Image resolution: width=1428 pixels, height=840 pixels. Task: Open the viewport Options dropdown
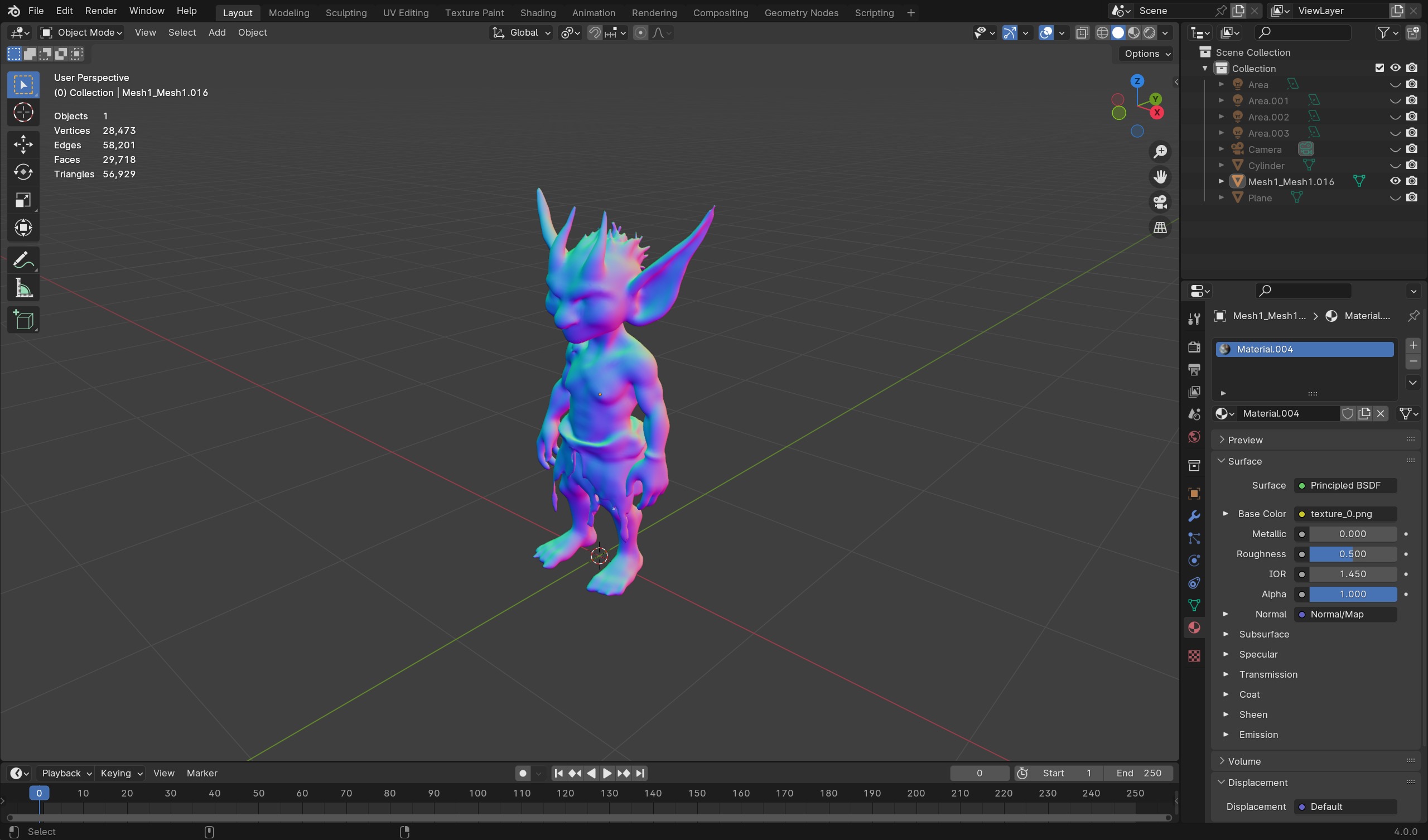click(x=1147, y=54)
